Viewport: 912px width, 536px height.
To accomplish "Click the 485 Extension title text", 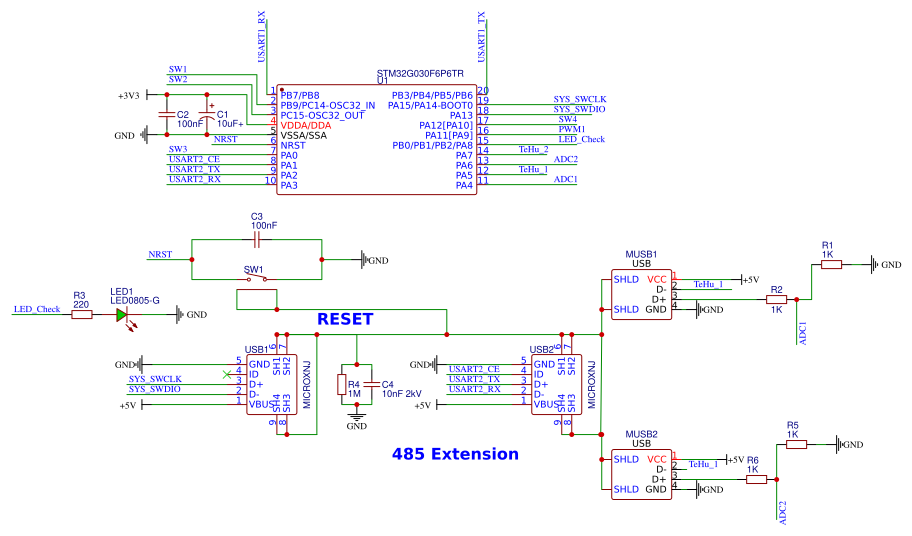I will tap(455, 454).
